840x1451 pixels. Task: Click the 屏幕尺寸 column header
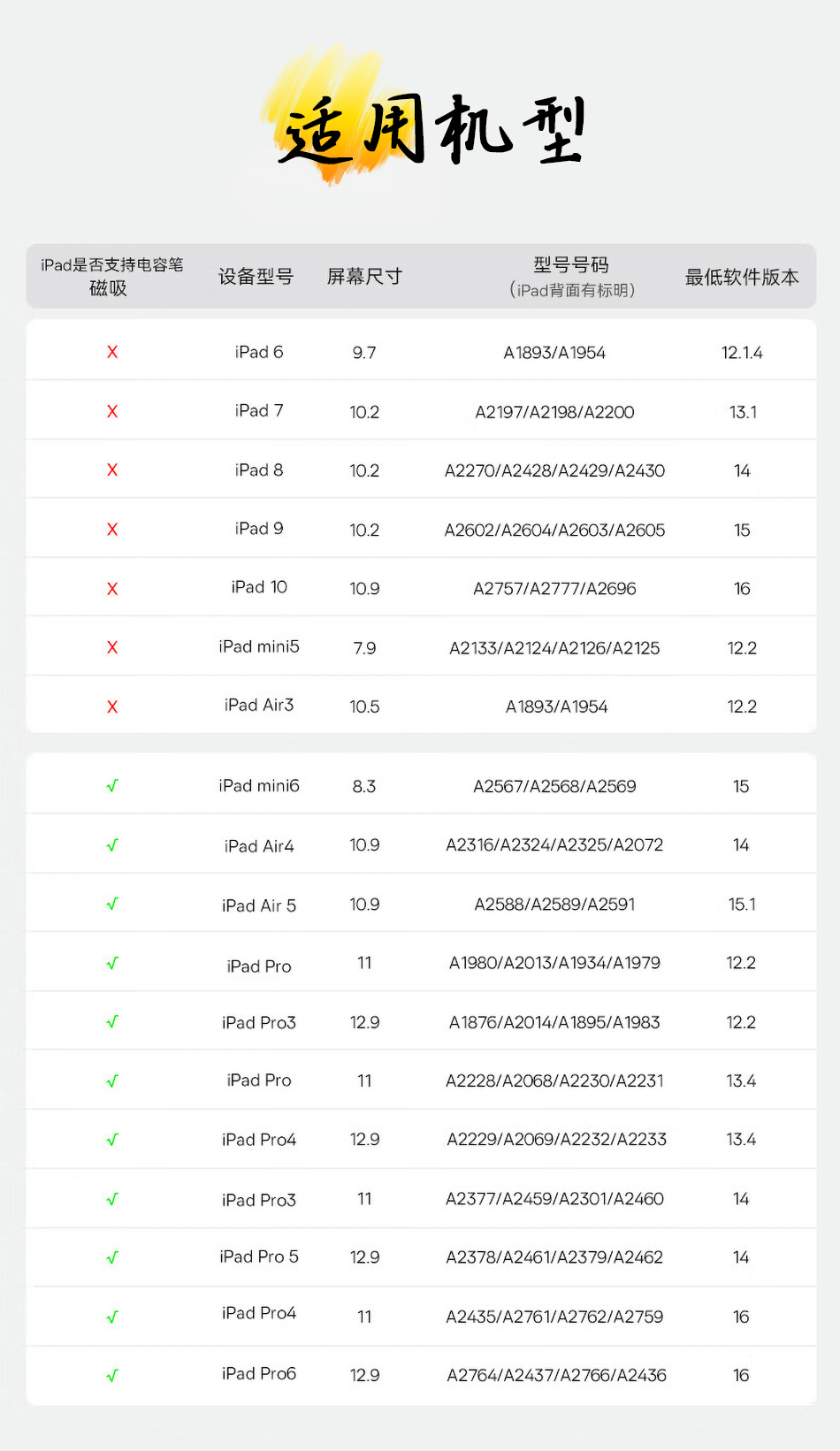click(364, 277)
